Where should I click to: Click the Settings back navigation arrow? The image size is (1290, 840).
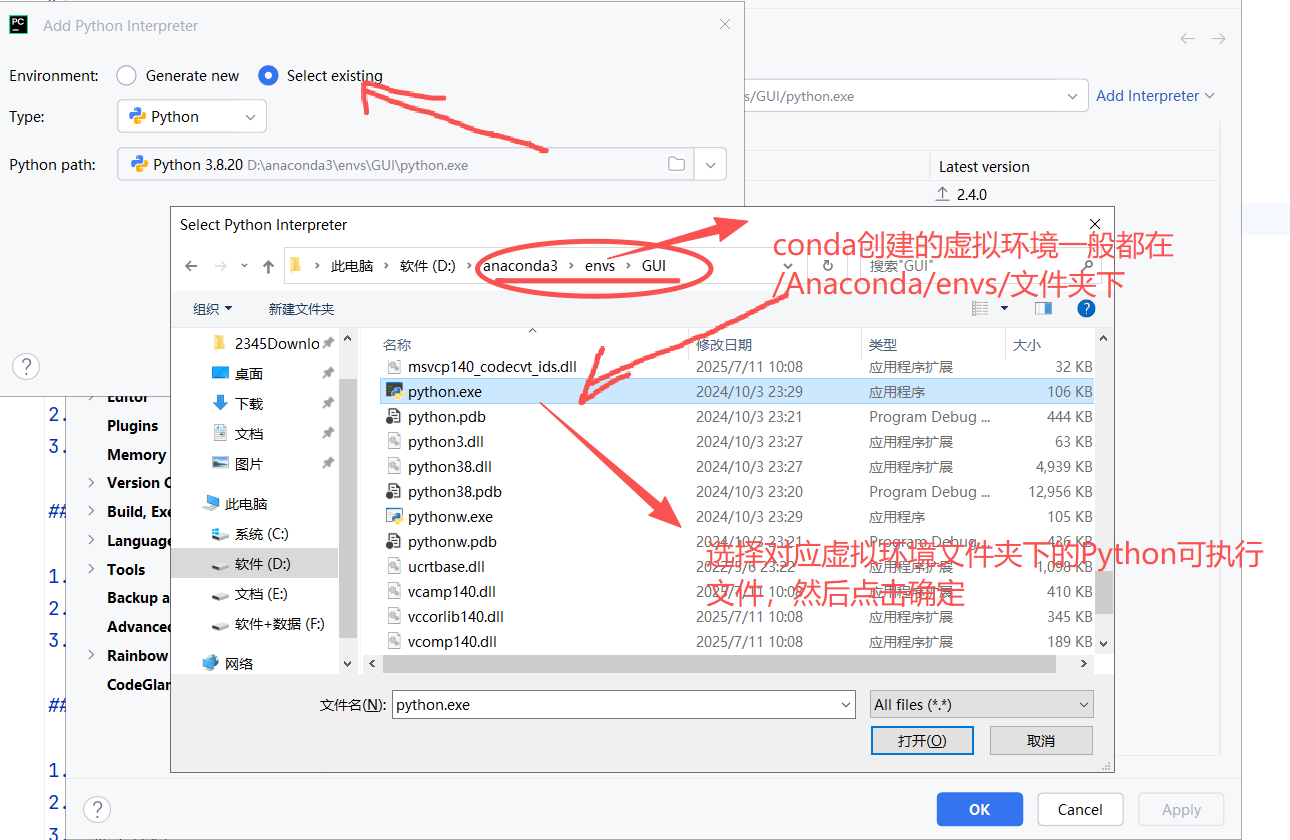coord(1187,38)
